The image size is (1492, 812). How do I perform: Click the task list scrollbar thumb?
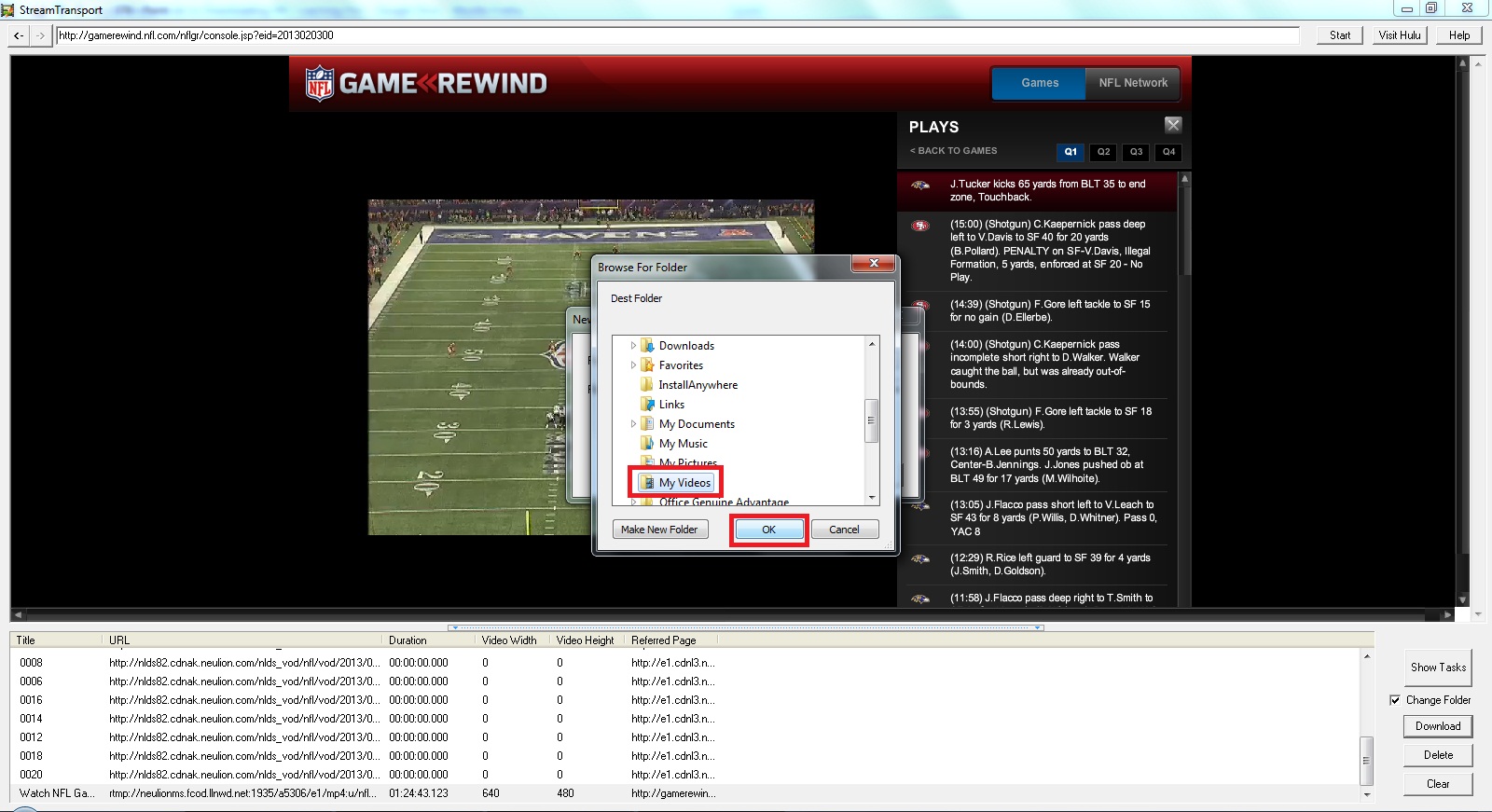[1367, 760]
